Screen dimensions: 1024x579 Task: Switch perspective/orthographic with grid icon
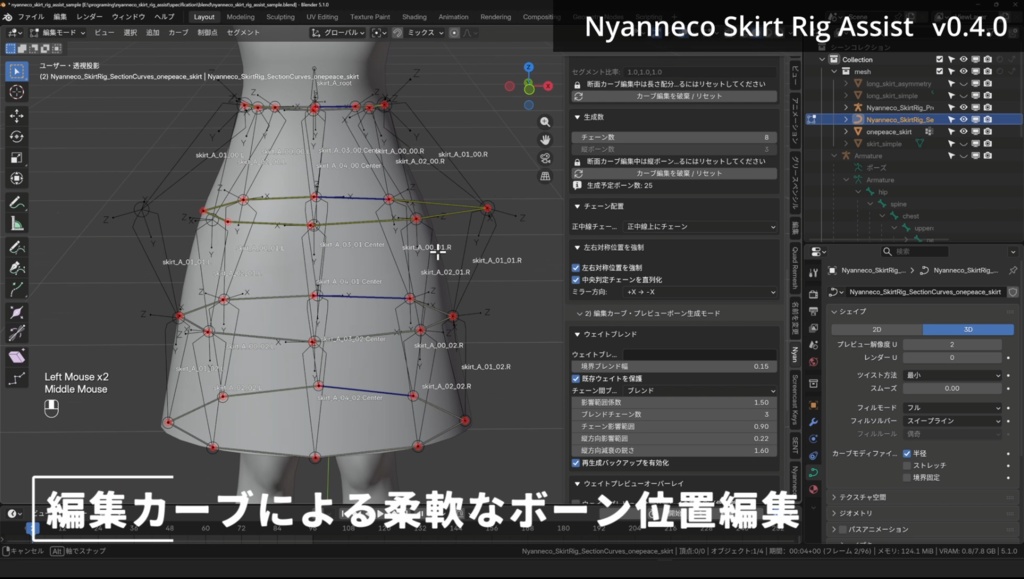tap(545, 176)
